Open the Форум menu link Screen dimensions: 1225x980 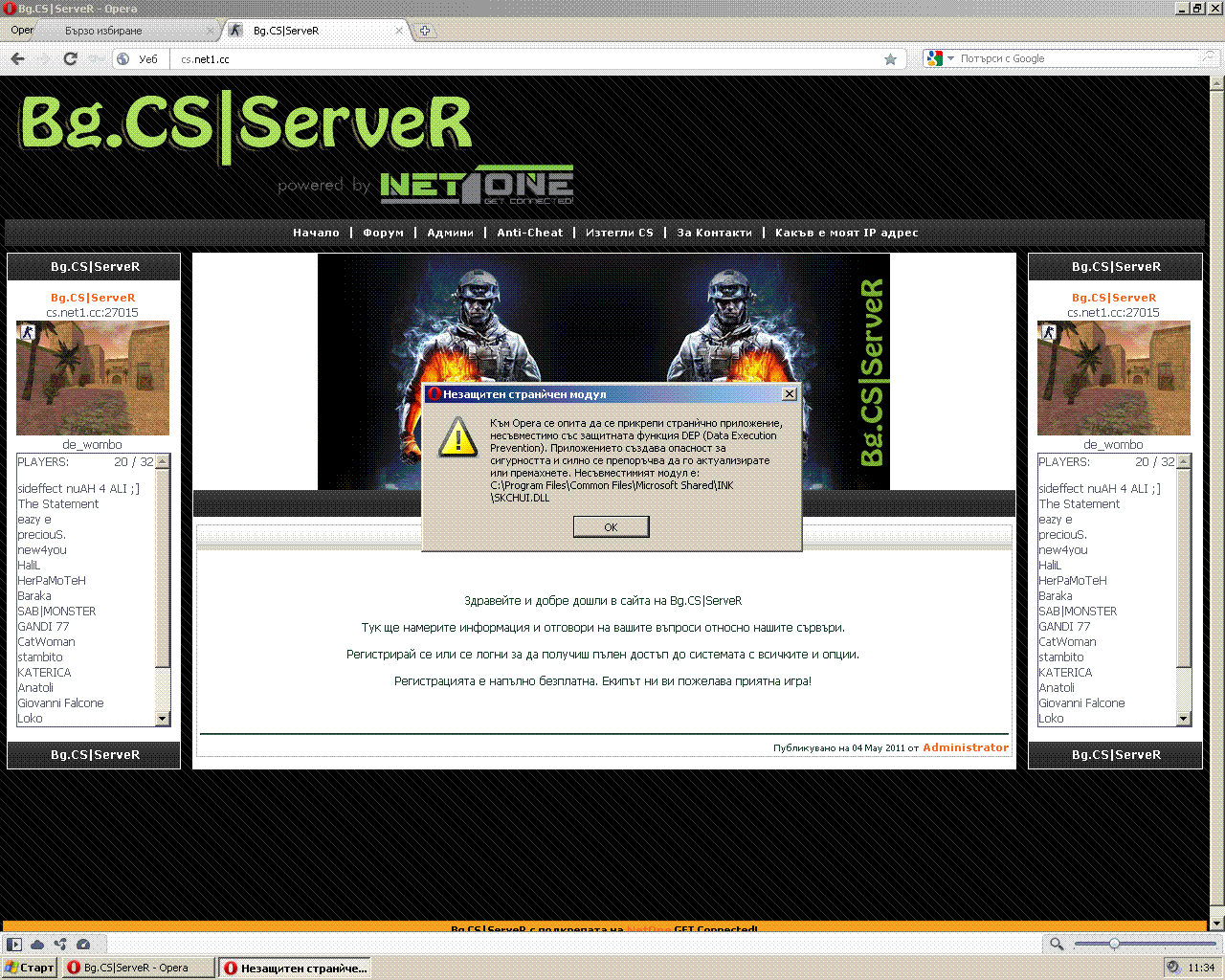[383, 233]
